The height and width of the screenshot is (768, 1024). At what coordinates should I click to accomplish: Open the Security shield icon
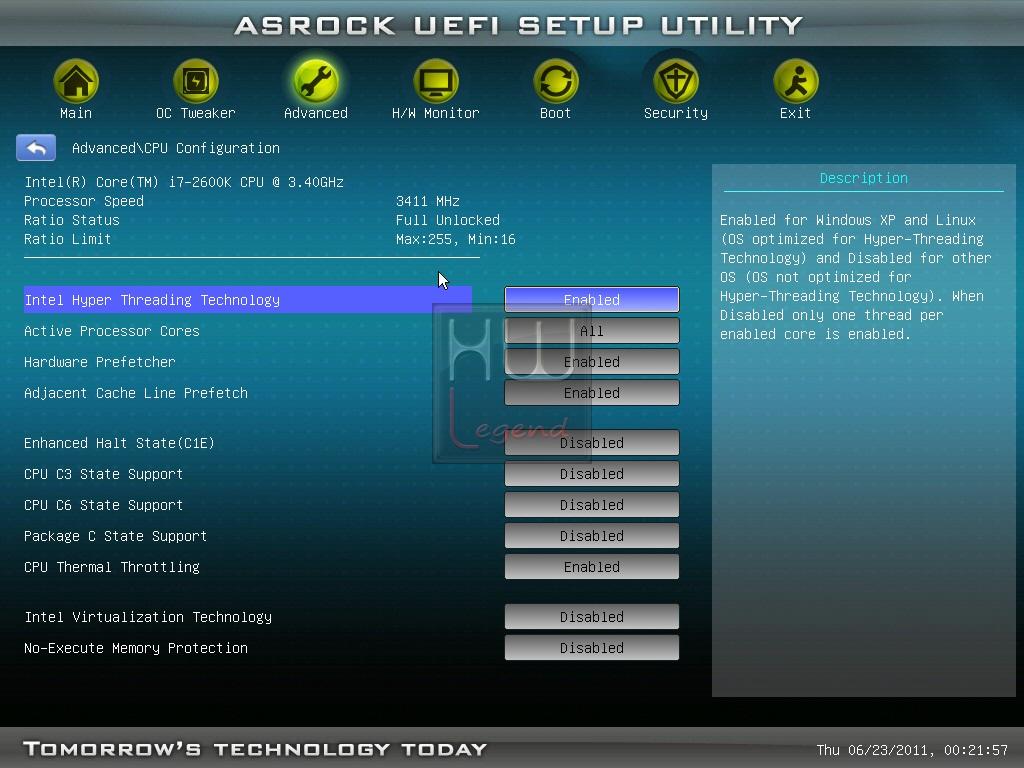tap(676, 81)
